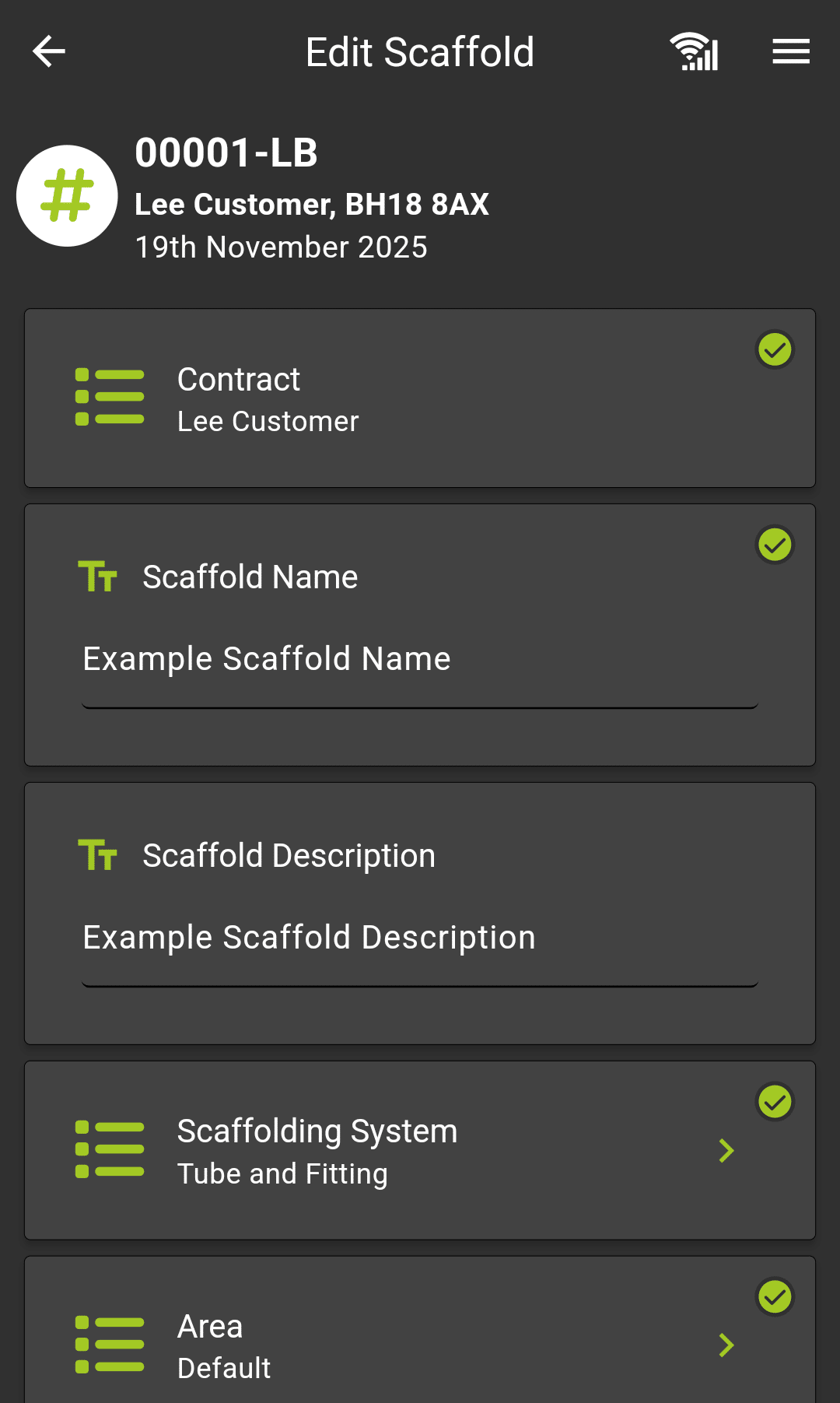Open the Contract Lee Customer card
Image resolution: width=840 pixels, height=1403 pixels.
click(x=420, y=399)
